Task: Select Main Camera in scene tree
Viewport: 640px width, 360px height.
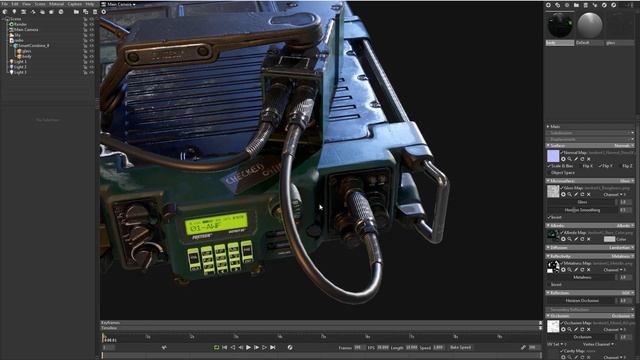Action: [x=26, y=30]
